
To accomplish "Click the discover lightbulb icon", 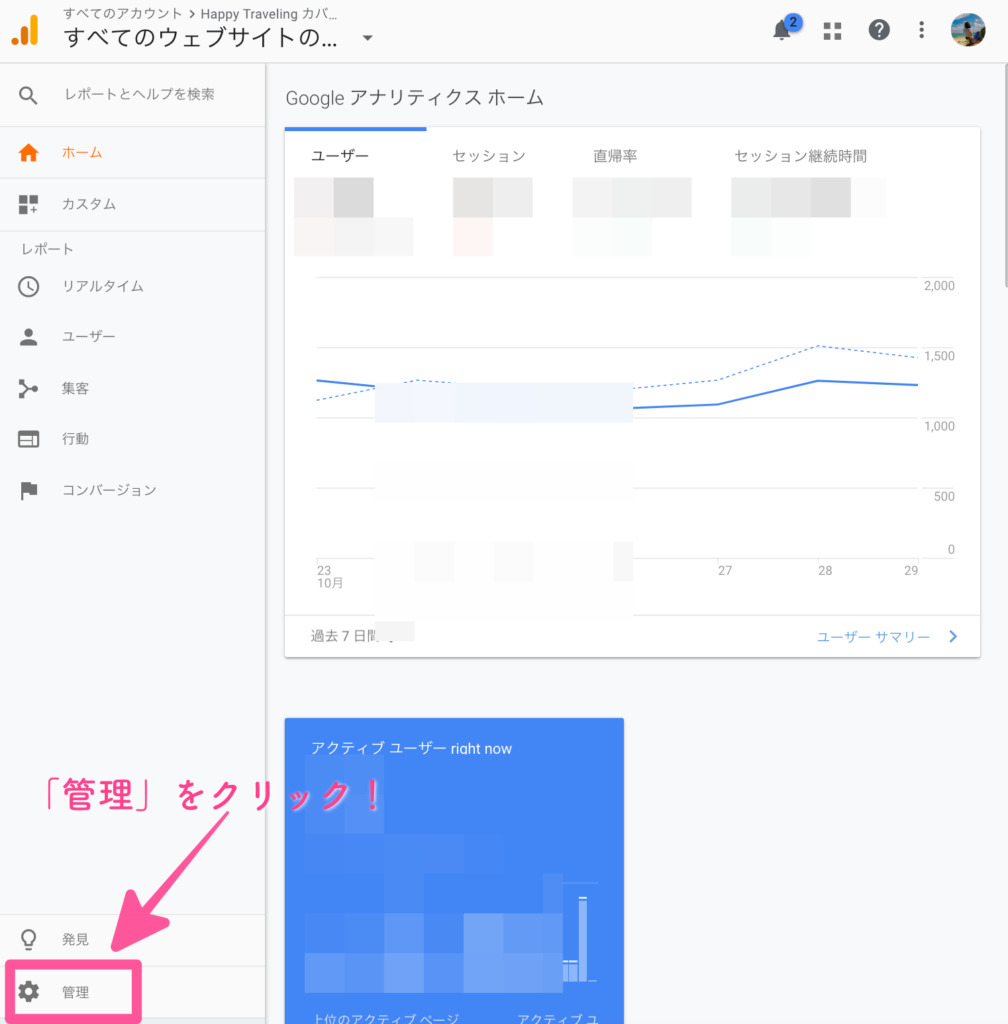I will (x=28, y=939).
